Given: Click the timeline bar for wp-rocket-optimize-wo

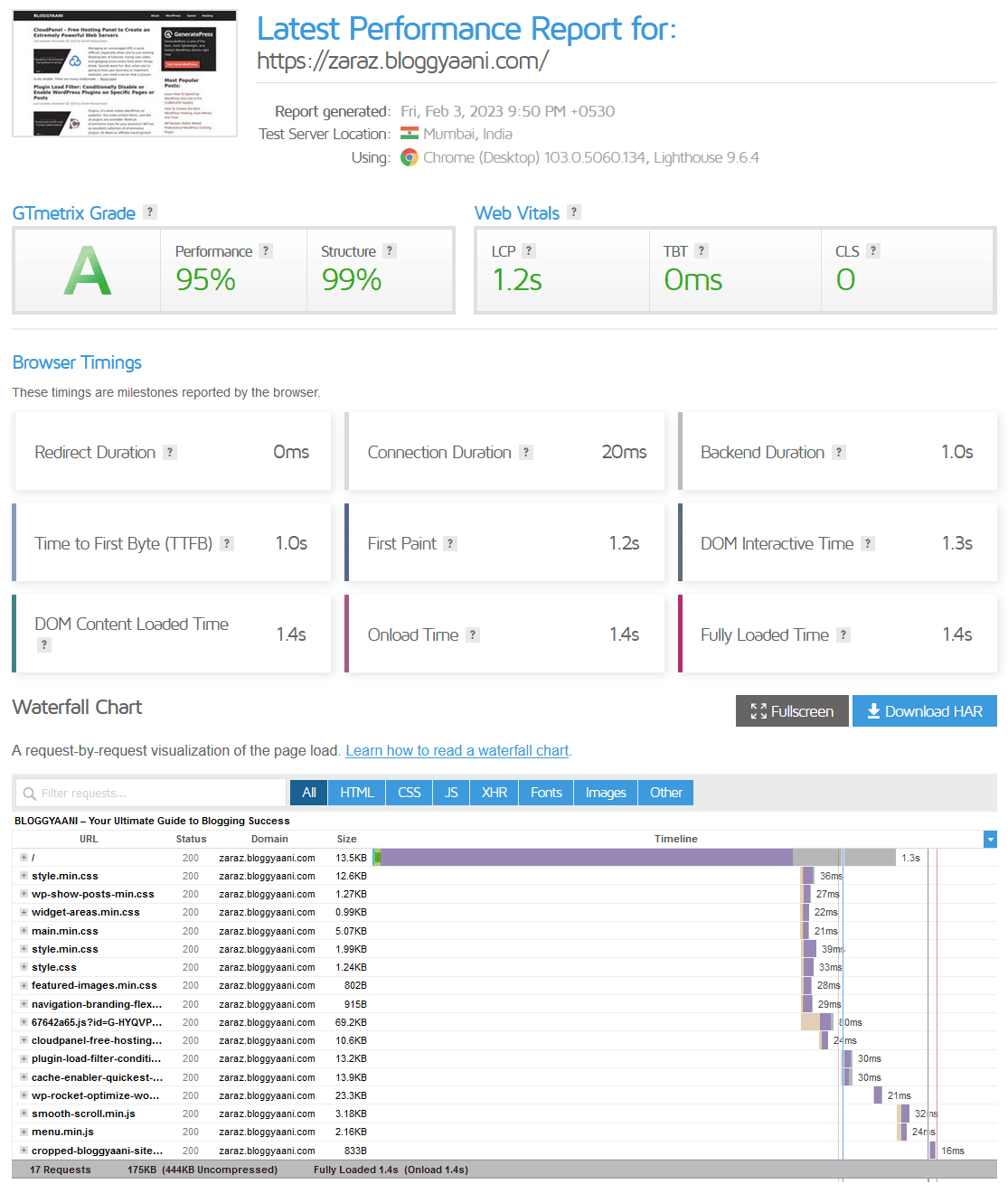Looking at the screenshot, I should (x=878, y=1095).
